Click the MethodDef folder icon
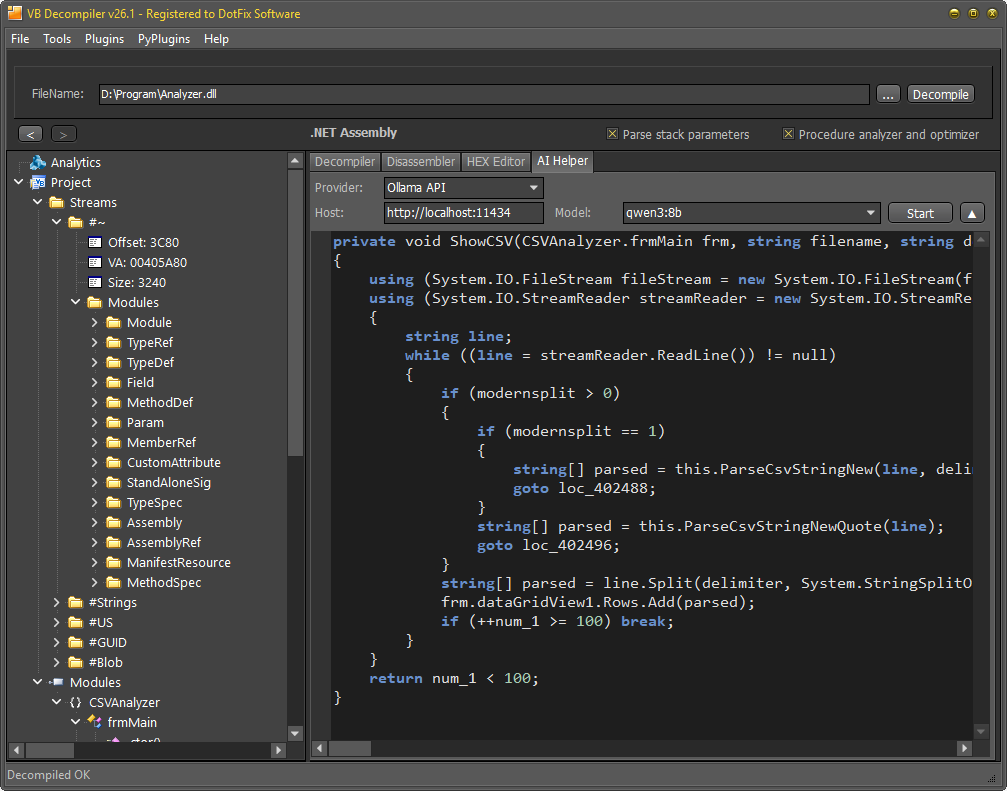 (x=114, y=402)
